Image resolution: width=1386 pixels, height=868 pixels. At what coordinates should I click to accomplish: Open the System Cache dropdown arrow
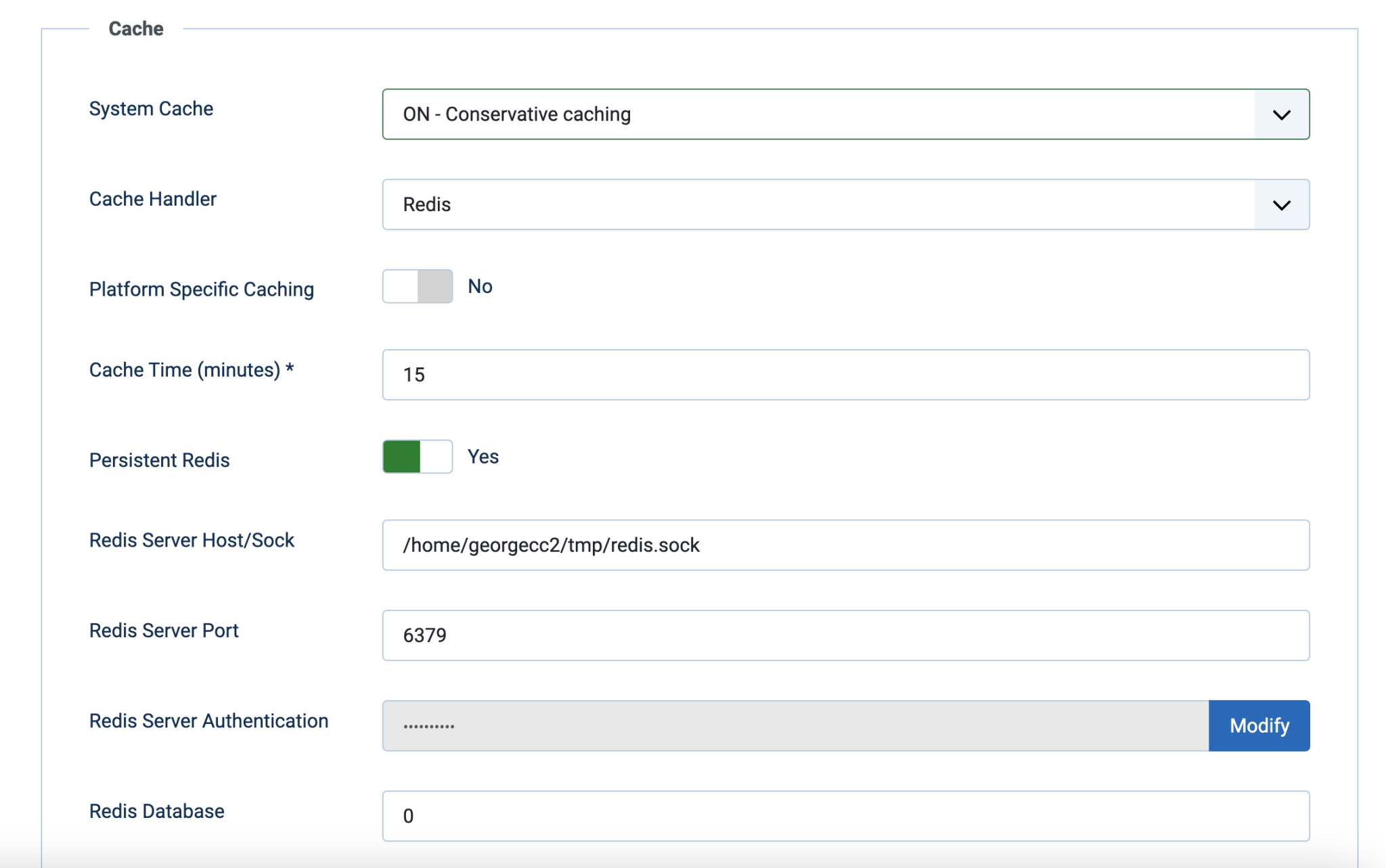[x=1281, y=114]
